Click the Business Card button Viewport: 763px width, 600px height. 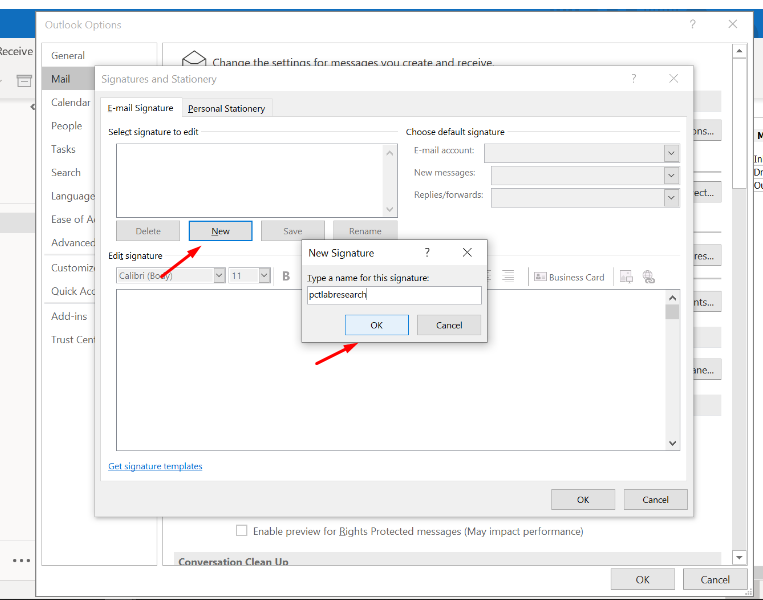[569, 277]
